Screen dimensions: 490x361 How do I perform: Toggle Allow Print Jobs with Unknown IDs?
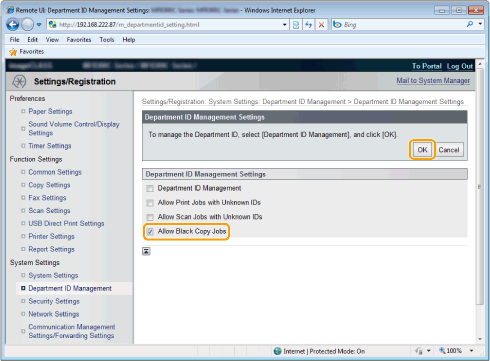click(x=150, y=203)
